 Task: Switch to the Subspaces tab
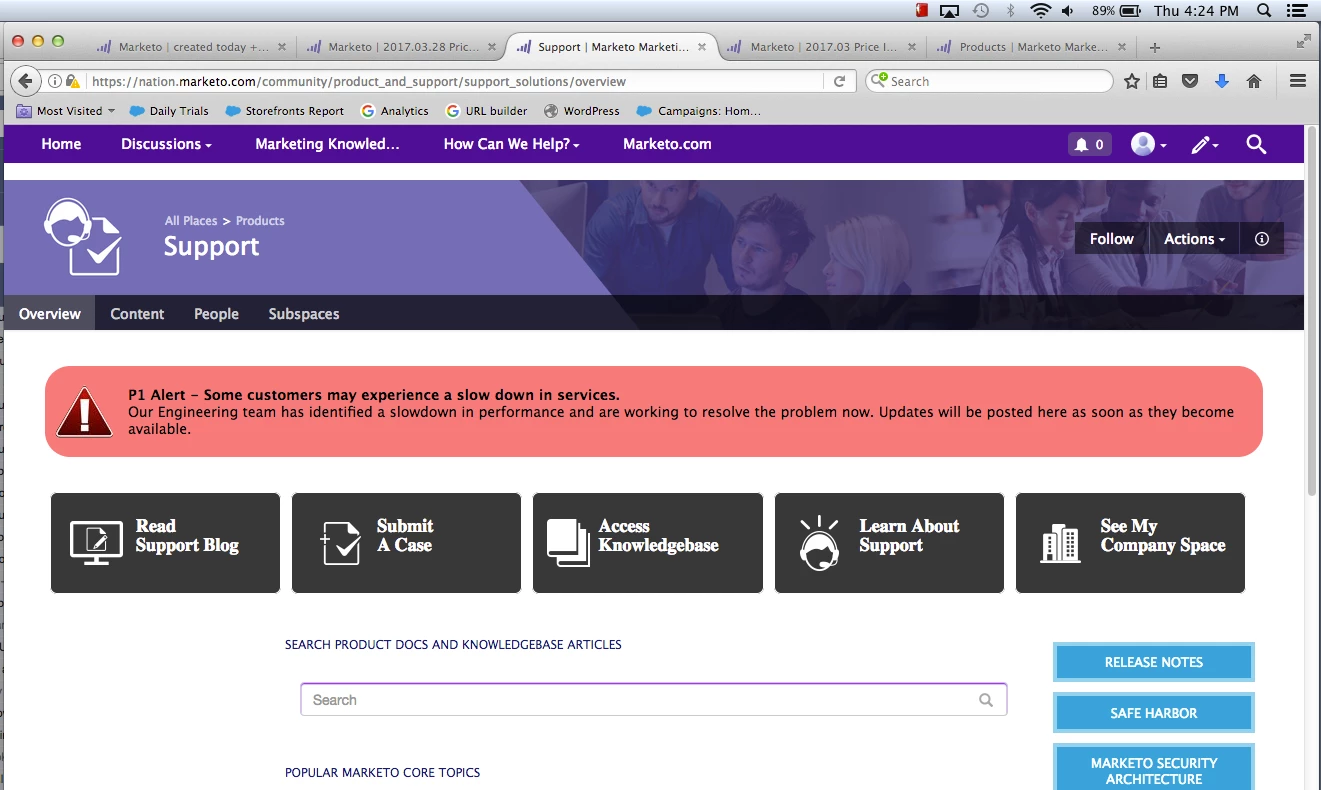point(304,313)
